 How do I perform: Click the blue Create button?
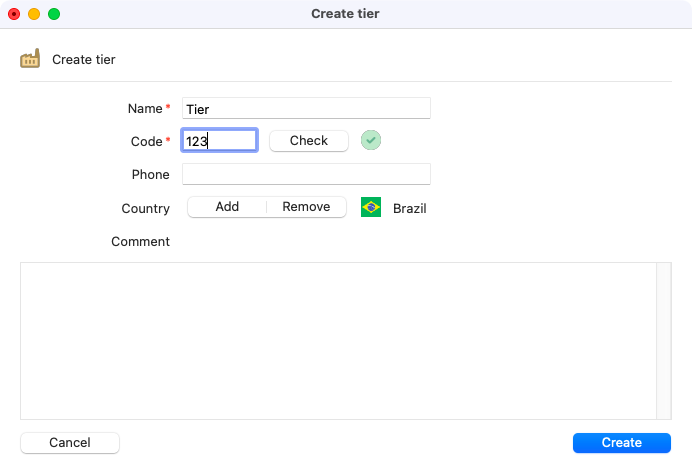[x=622, y=442]
